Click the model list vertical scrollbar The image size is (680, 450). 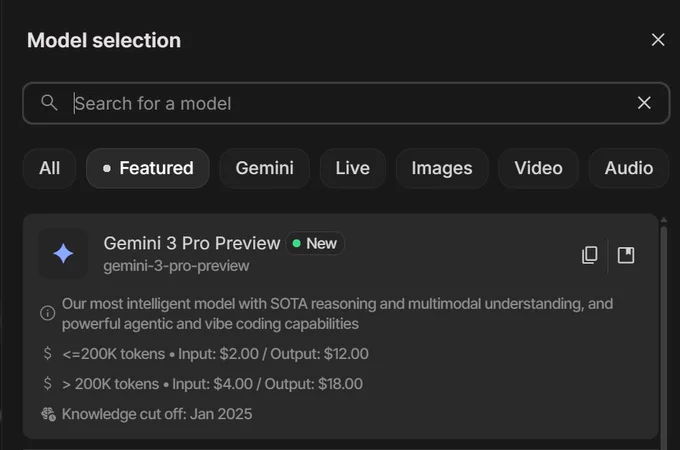click(664, 336)
